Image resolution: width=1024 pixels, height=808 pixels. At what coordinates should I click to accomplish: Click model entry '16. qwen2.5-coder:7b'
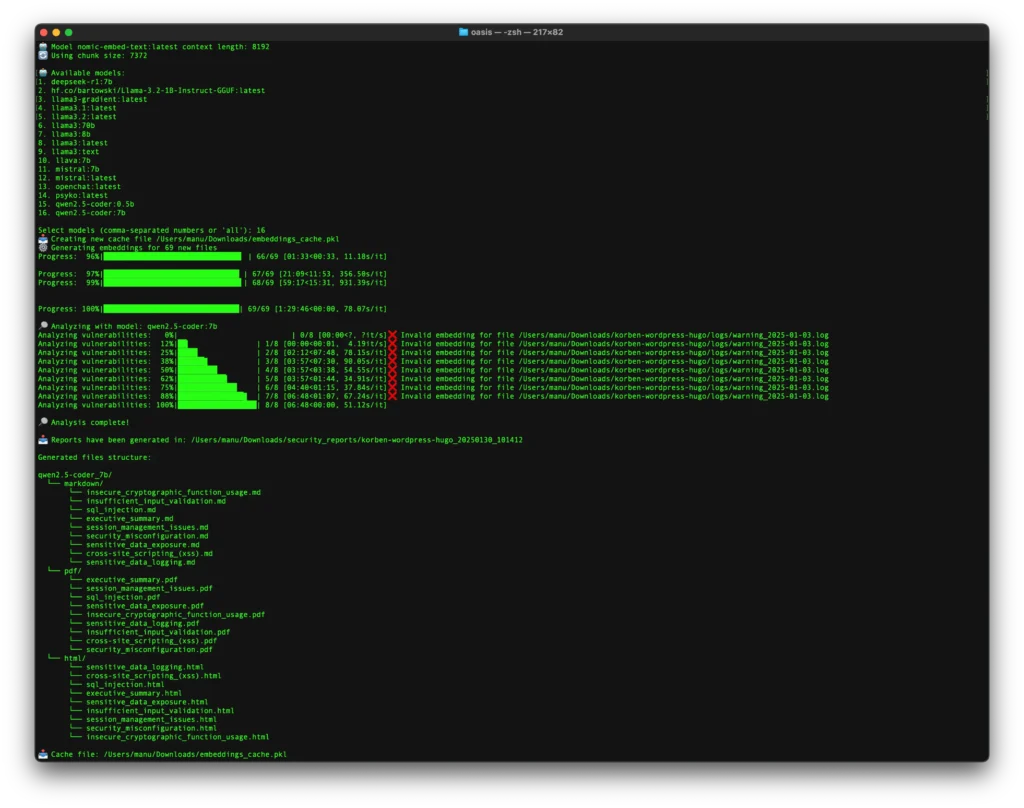[x=82, y=212]
